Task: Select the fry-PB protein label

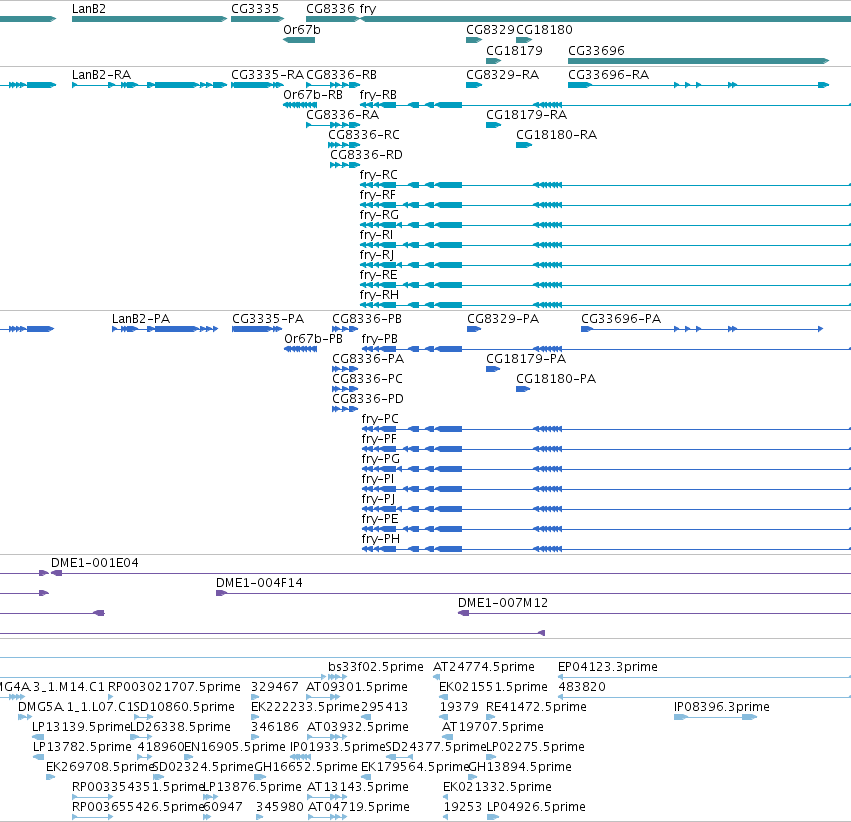Action: pos(379,339)
